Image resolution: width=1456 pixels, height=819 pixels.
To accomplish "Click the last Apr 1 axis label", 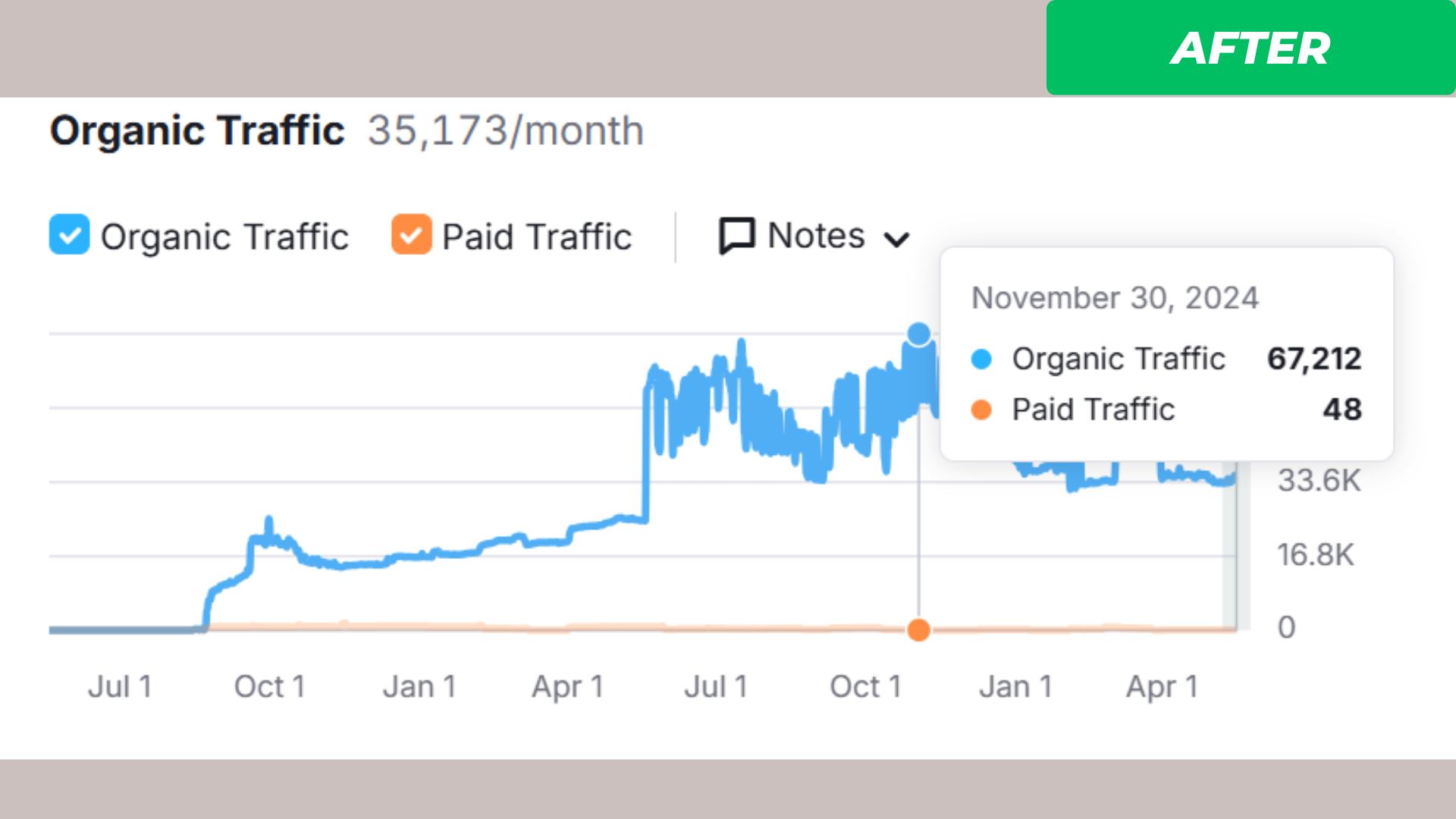I will (x=1162, y=686).
